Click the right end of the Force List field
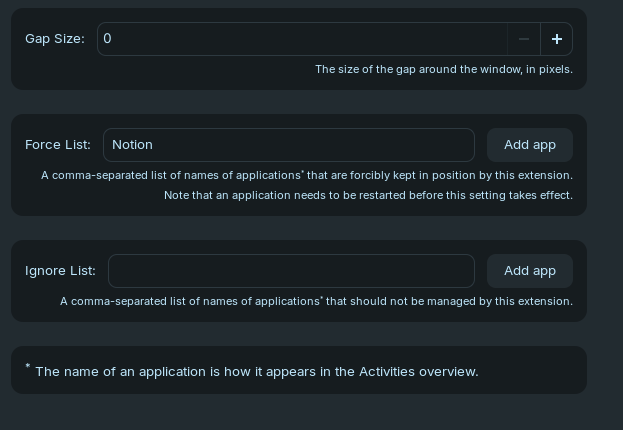Image resolution: width=623 pixels, height=430 pixels. pyautogui.click(x=460, y=145)
